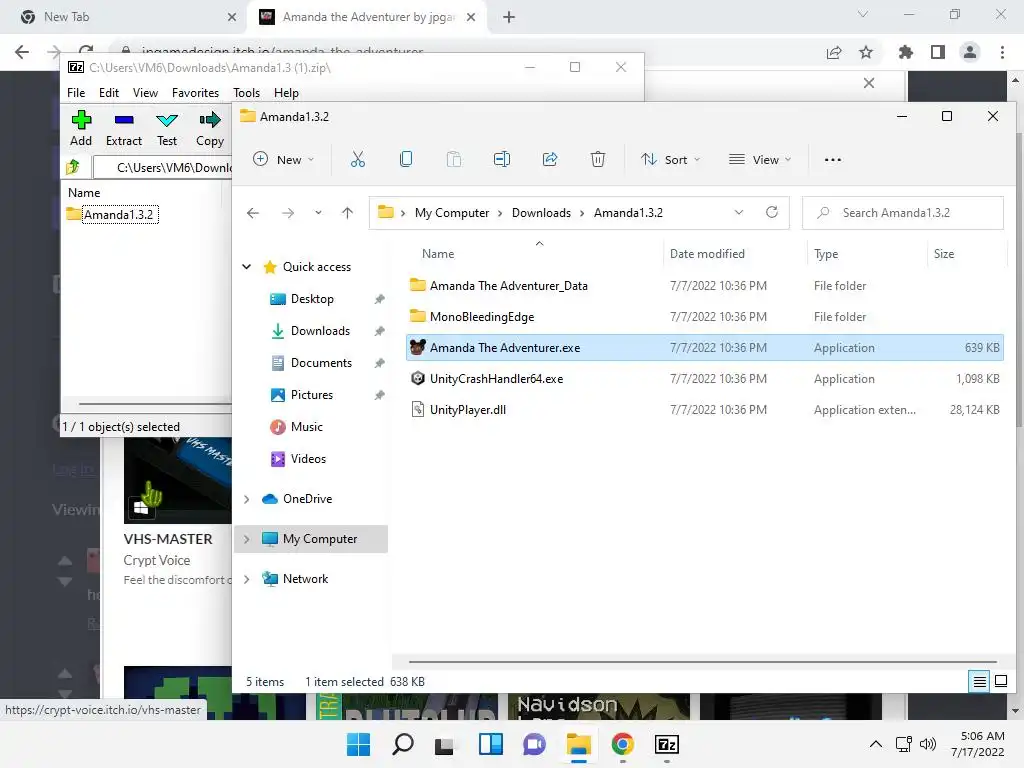Select Amanda1.3.2 folder in 7-Zip list
Image resolution: width=1024 pixels, height=768 pixels.
click(112, 214)
